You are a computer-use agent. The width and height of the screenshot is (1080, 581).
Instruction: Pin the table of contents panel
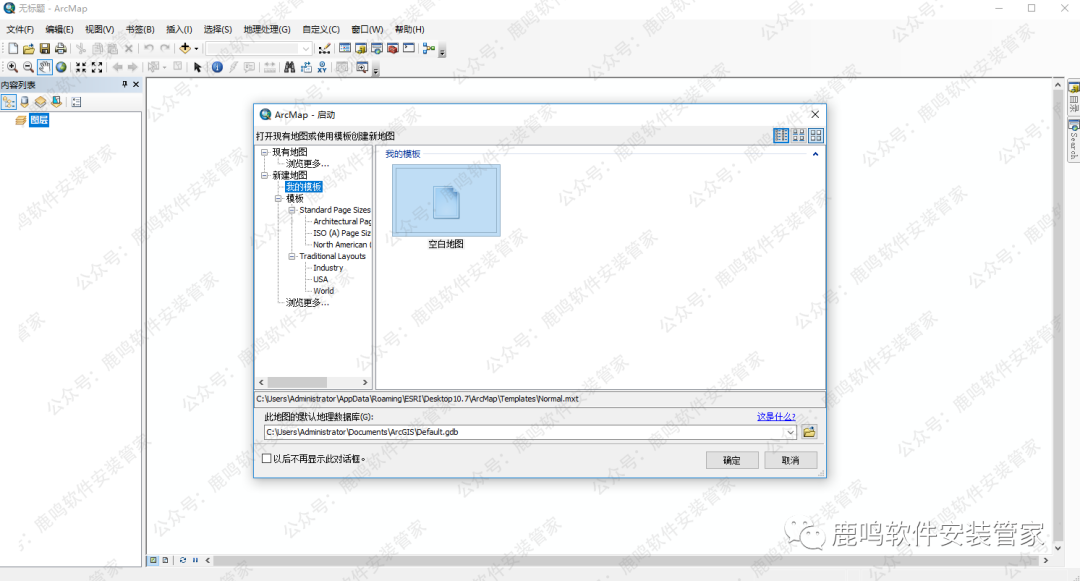(125, 84)
